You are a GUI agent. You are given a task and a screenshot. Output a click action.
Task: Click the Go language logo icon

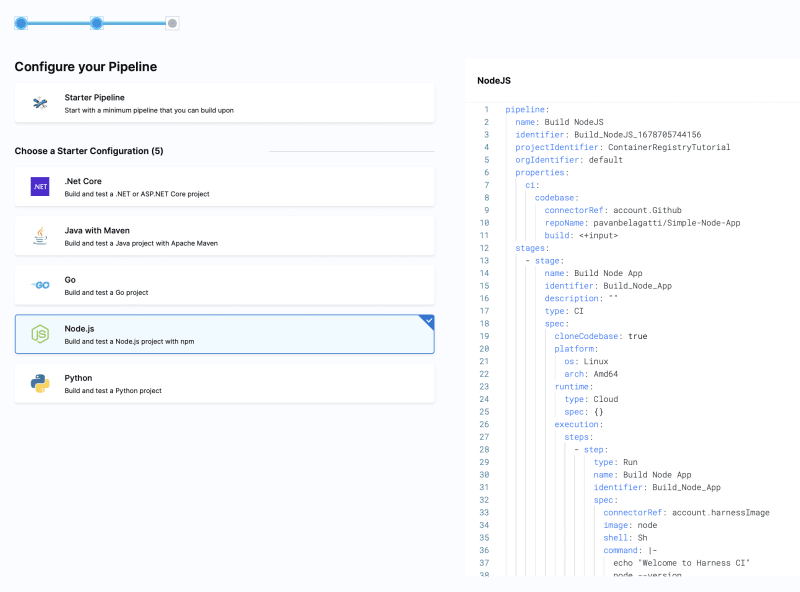[40, 285]
